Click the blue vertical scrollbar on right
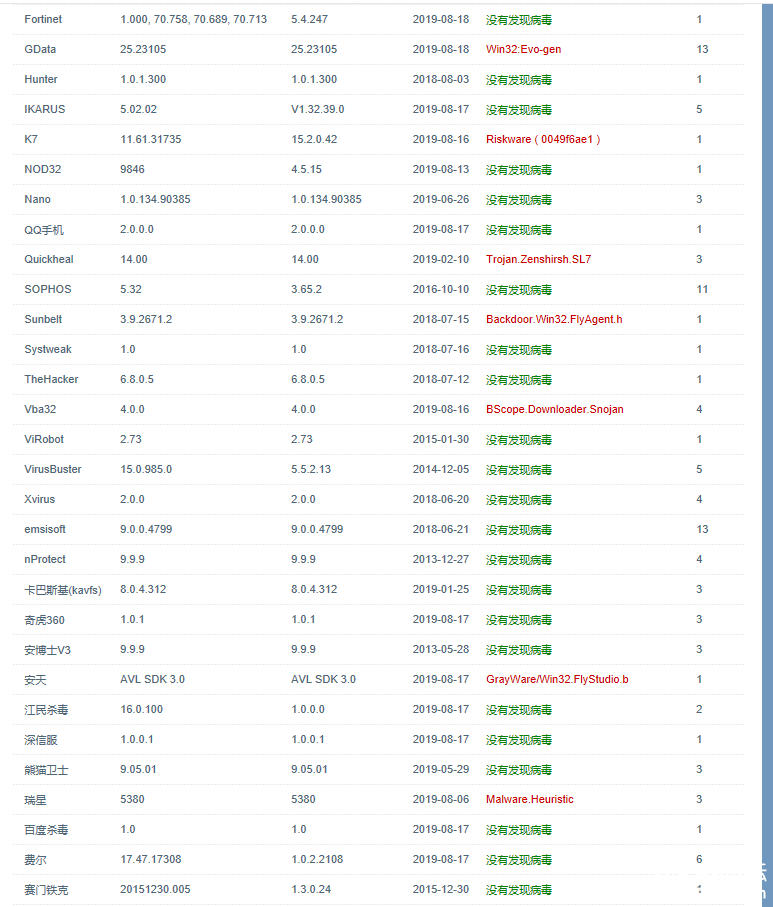Screen dimensions: 773x907 [767, 454]
